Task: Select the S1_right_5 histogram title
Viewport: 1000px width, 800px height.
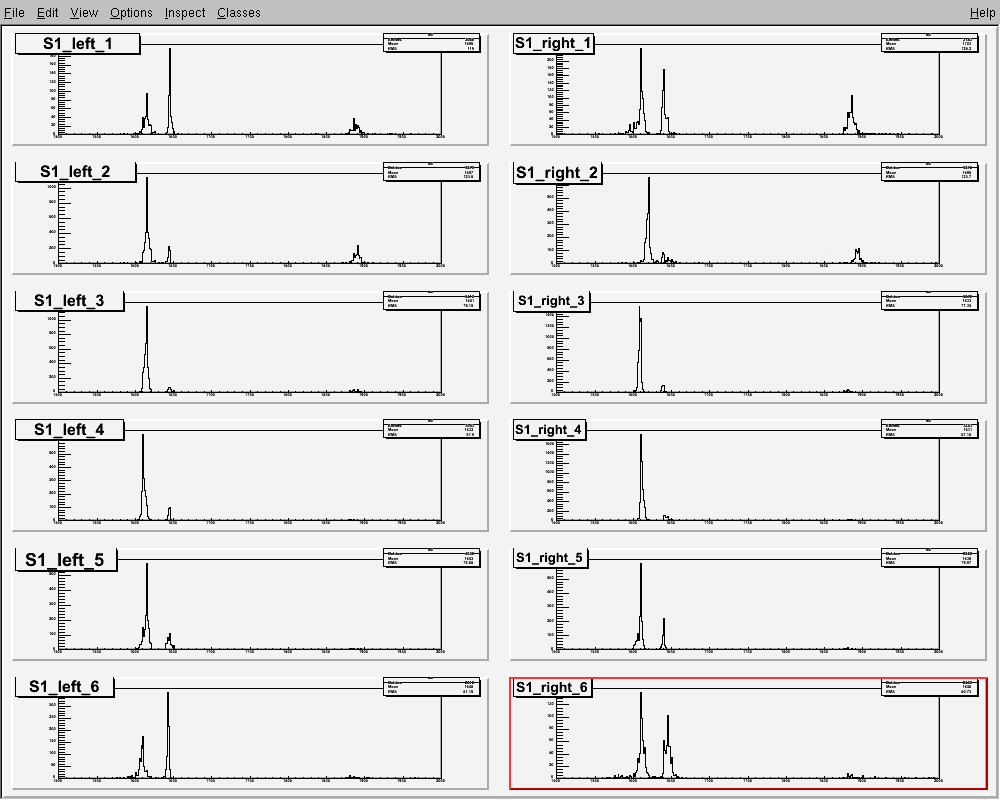Action: [550, 558]
